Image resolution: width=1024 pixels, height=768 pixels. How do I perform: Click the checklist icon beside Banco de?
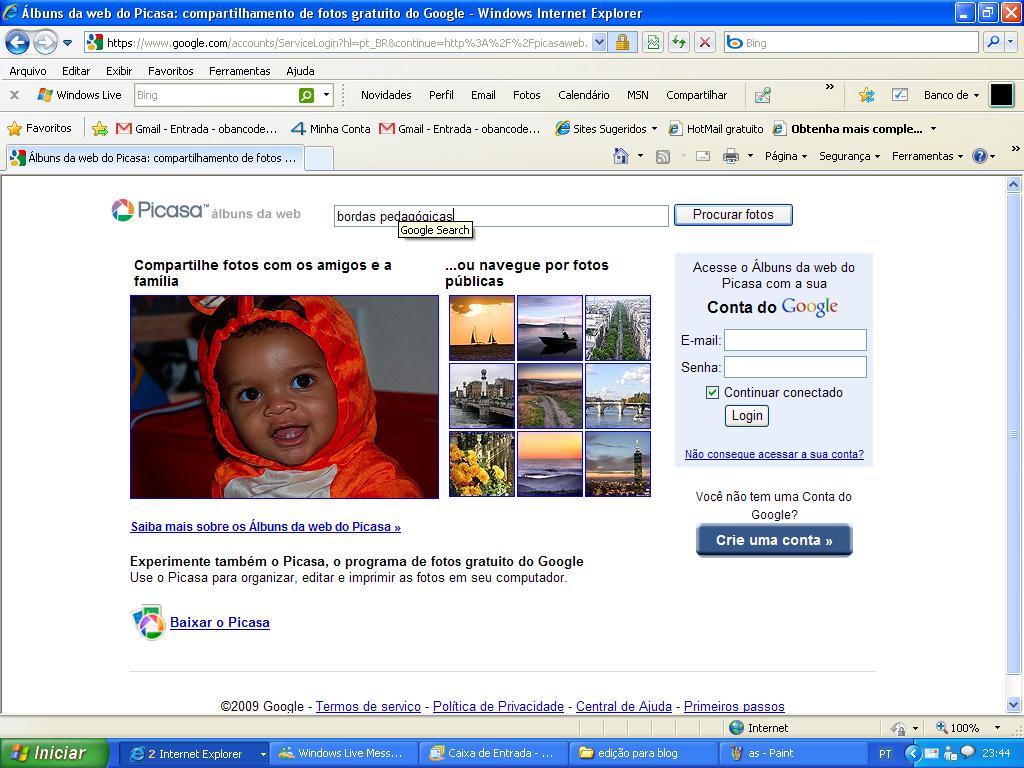[900, 95]
